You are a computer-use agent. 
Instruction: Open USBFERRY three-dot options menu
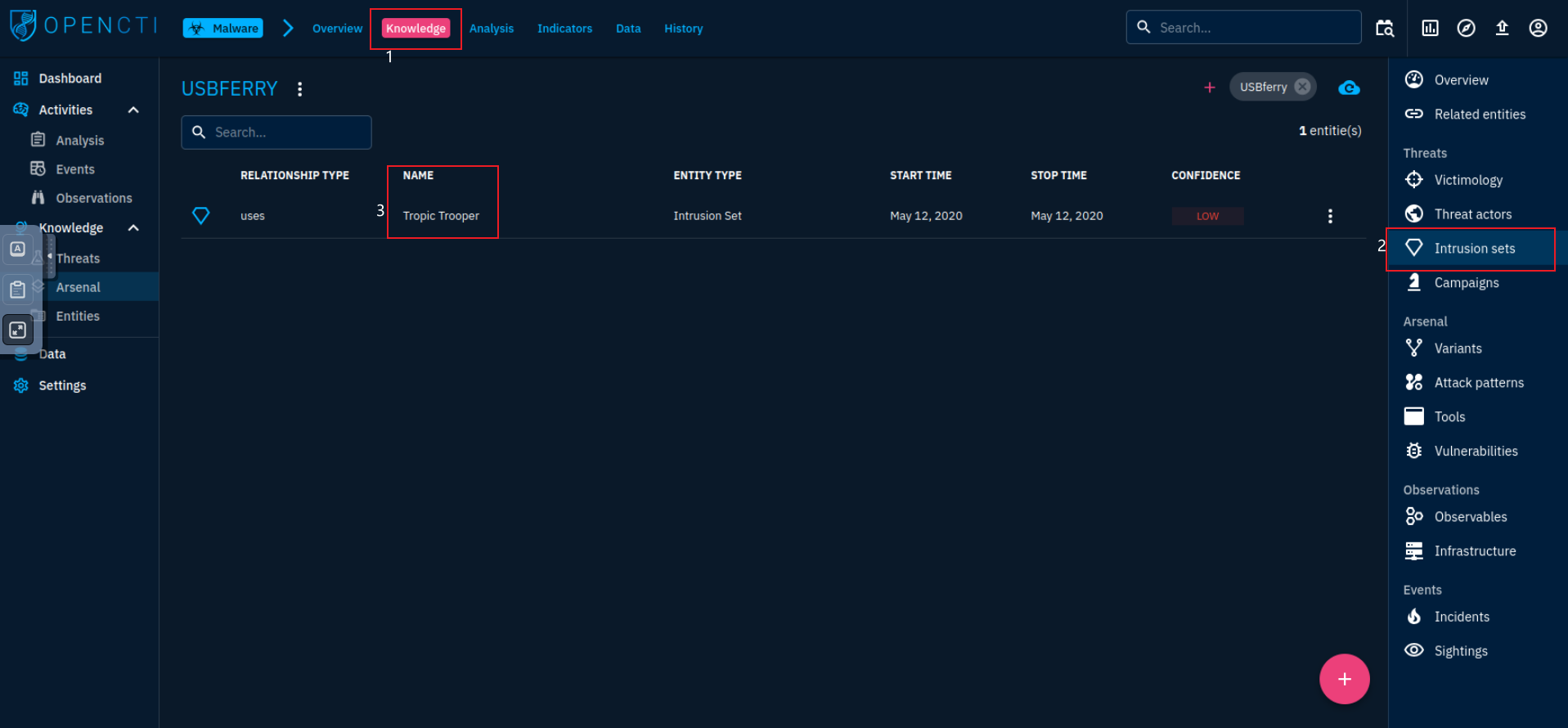click(x=300, y=89)
